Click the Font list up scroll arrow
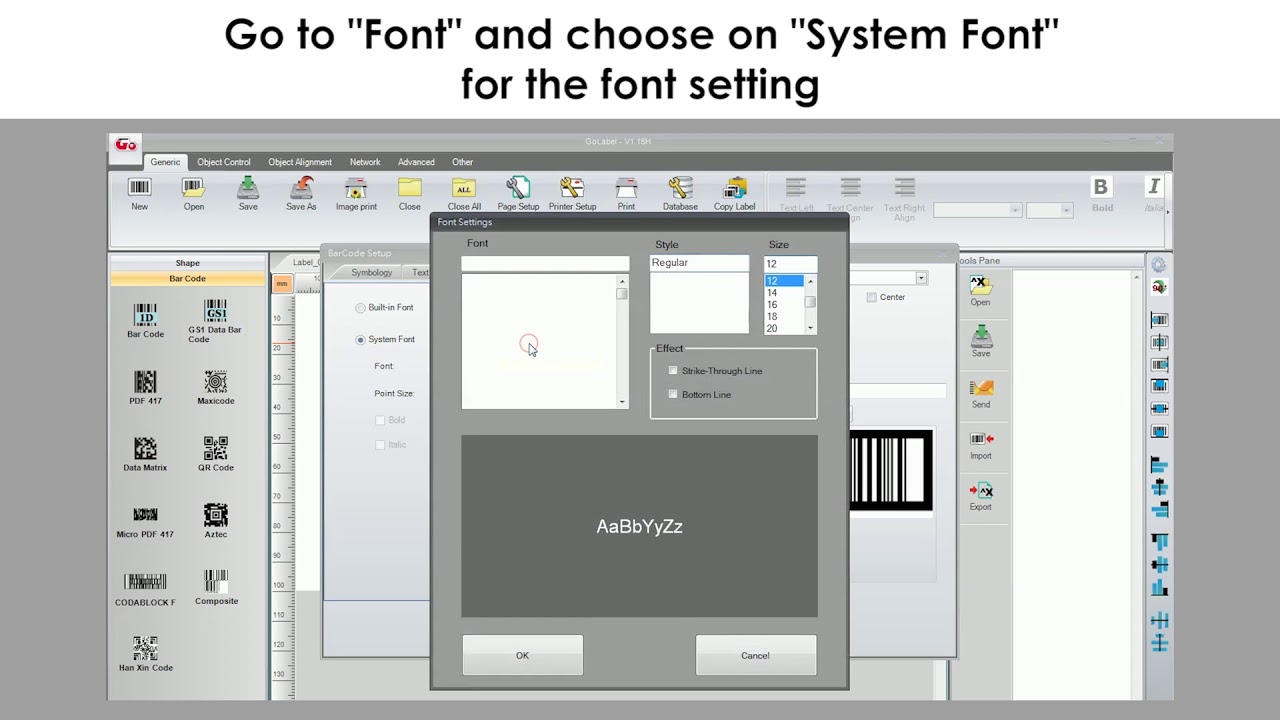Screen dimensions: 1280x720 (x=622, y=282)
